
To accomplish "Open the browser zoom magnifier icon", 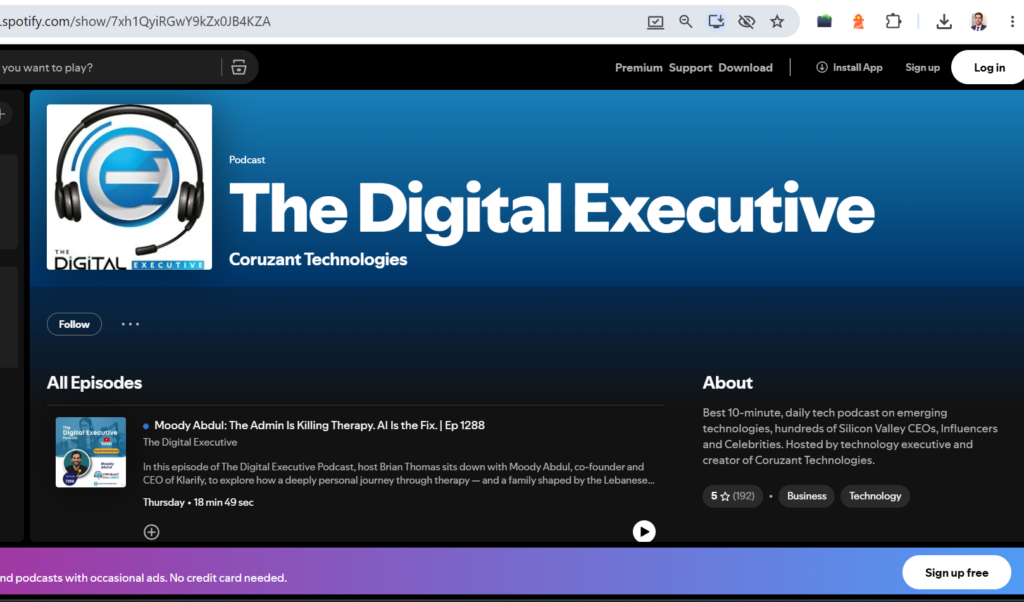I will pos(685,22).
